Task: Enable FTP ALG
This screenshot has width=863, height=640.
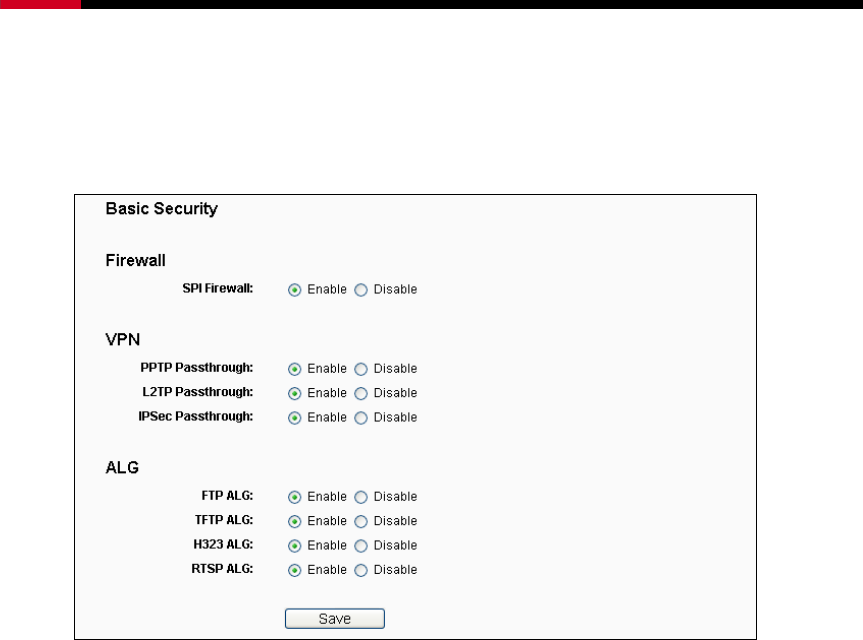Action: 294,497
